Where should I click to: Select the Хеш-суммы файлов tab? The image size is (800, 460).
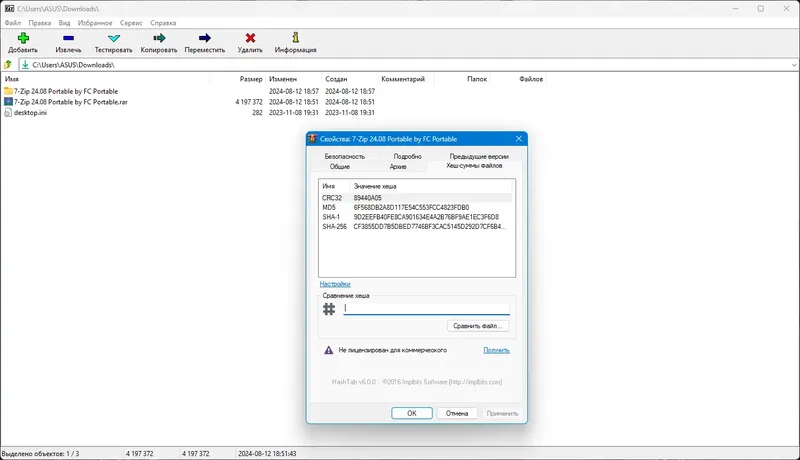pos(474,166)
